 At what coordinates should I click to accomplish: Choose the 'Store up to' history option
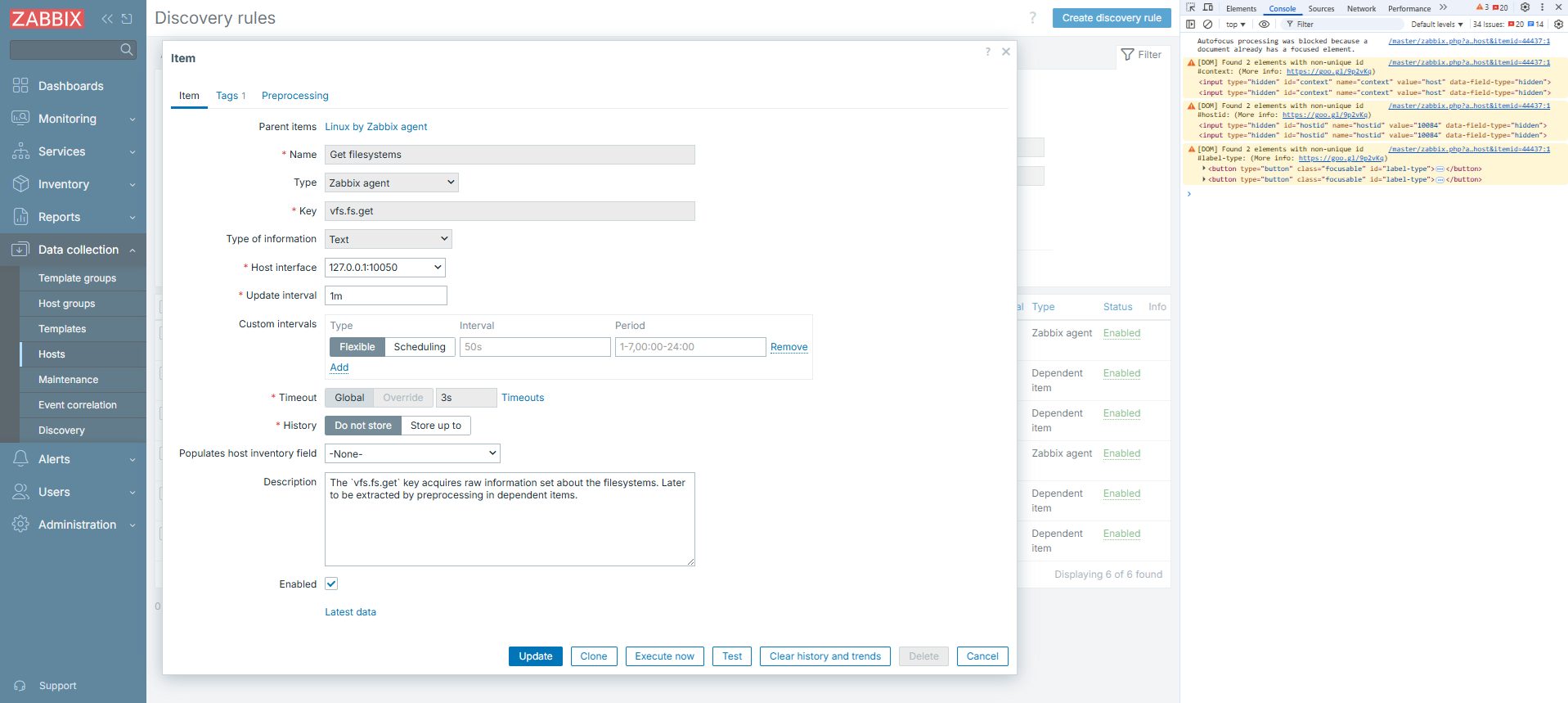(435, 426)
